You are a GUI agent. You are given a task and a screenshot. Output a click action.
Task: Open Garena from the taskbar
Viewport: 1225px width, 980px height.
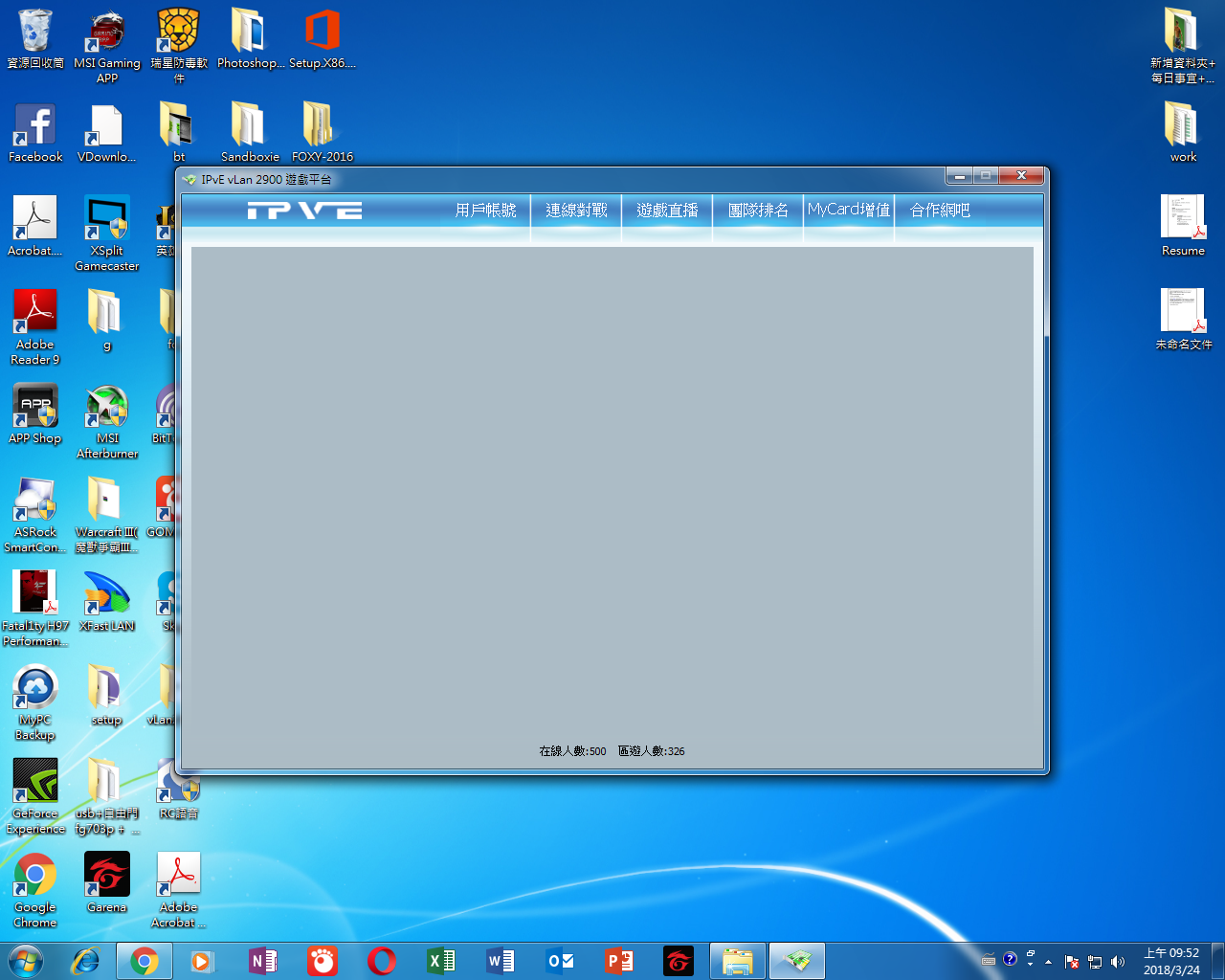click(x=679, y=961)
